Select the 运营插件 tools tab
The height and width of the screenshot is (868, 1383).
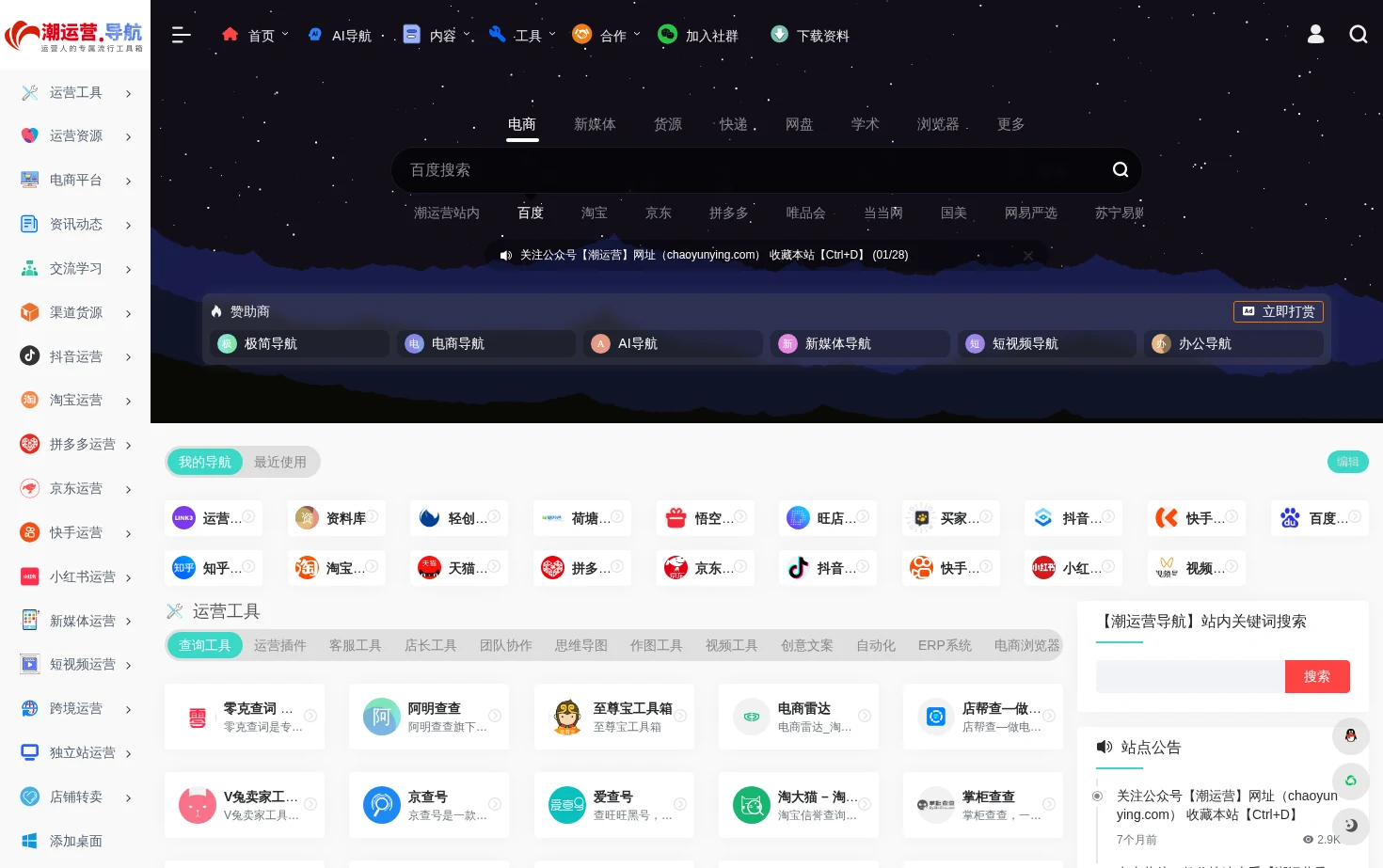pos(279,645)
